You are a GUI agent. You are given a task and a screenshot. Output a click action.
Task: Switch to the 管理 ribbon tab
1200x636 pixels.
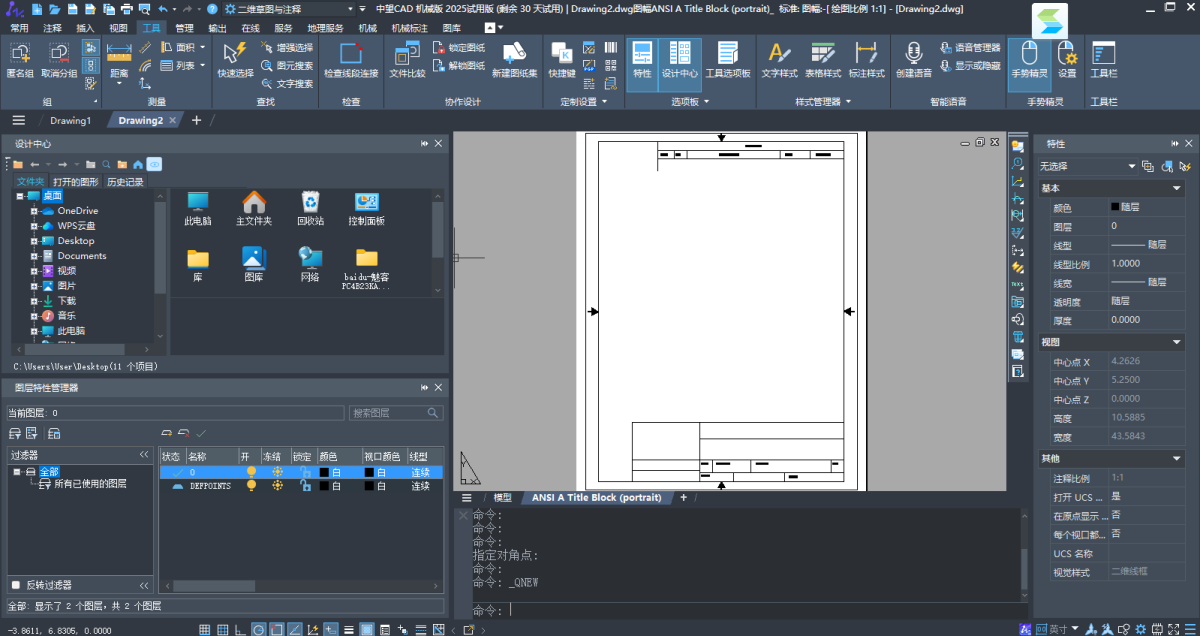pos(184,28)
